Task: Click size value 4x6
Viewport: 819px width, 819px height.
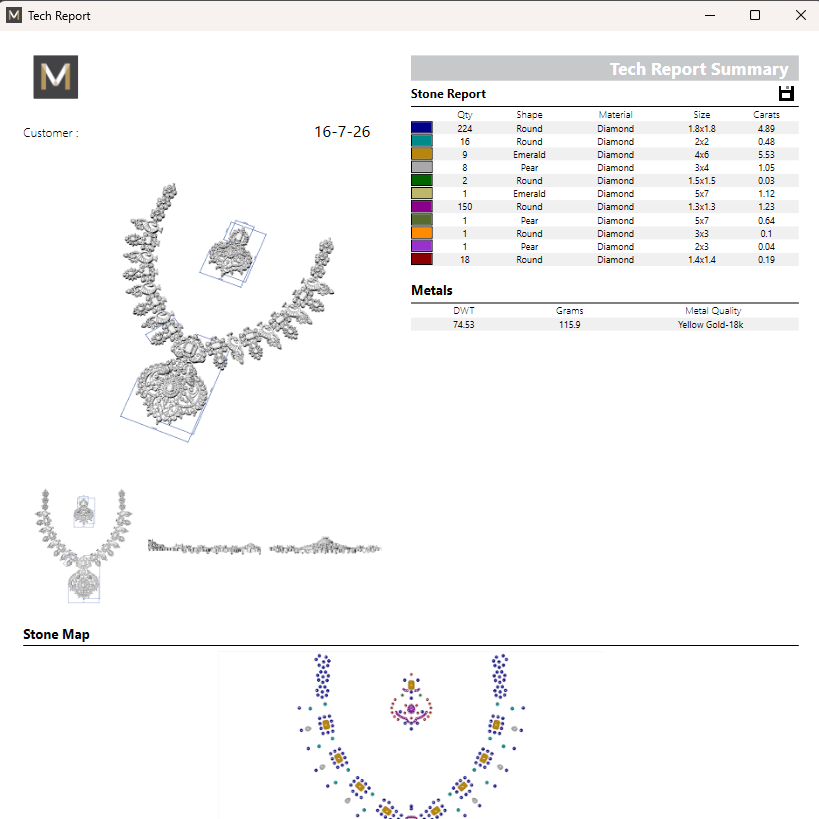Action: [701, 155]
